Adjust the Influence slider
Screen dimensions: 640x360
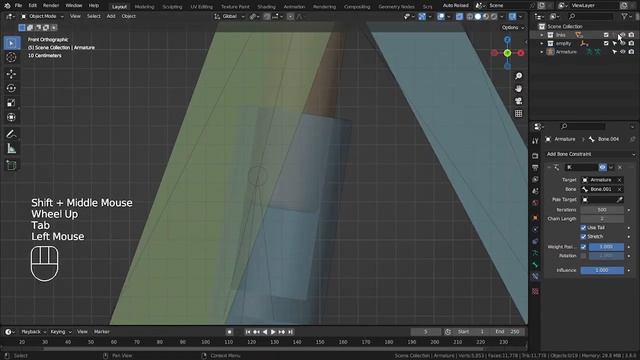(602, 270)
